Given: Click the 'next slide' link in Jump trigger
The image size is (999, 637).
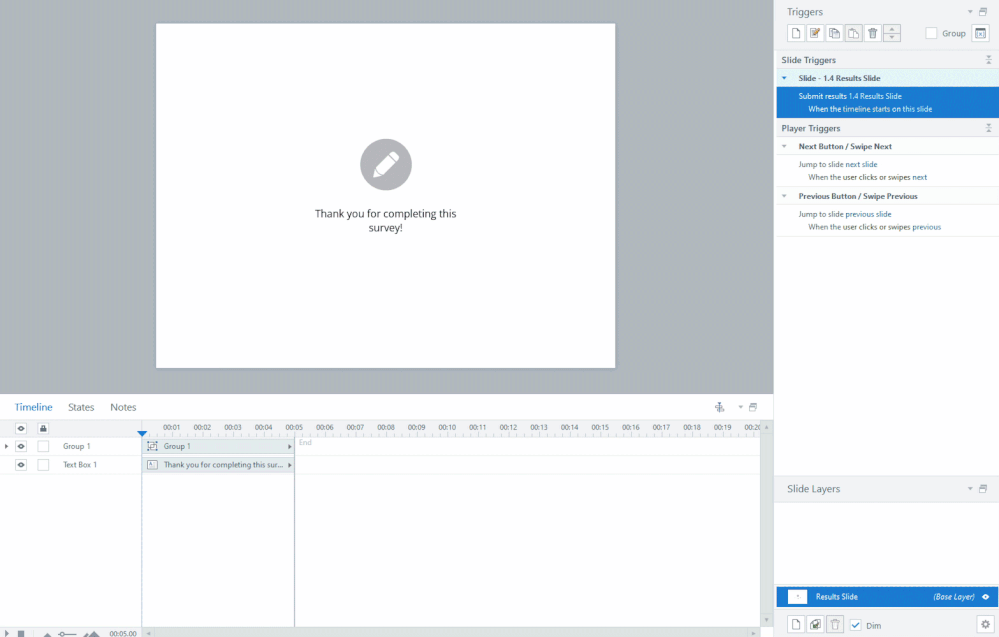Looking at the screenshot, I should 861,164.
